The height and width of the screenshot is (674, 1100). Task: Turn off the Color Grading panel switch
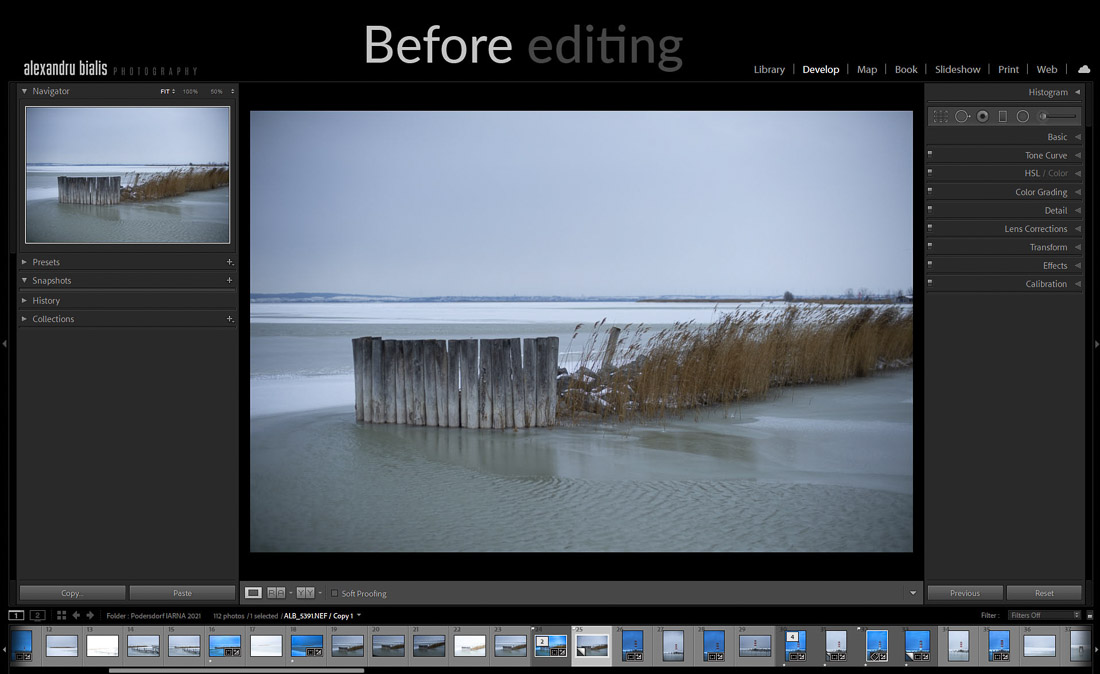(x=930, y=192)
